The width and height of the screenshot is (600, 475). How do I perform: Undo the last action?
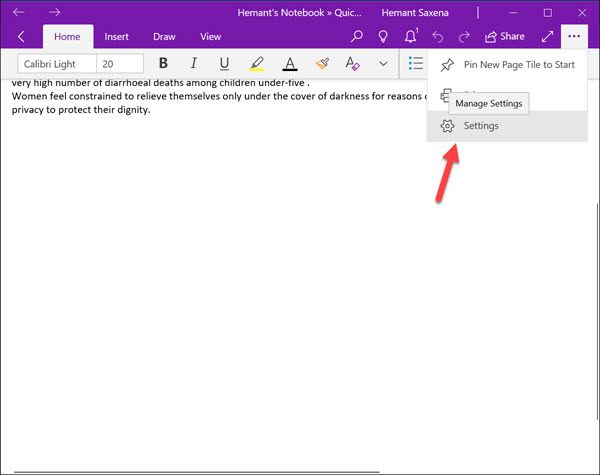438,37
